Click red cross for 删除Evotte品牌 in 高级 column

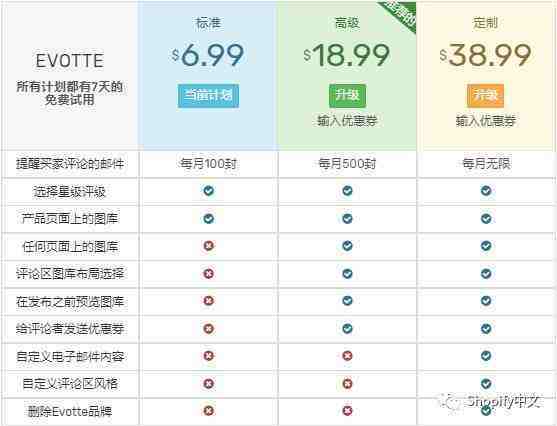(x=347, y=411)
